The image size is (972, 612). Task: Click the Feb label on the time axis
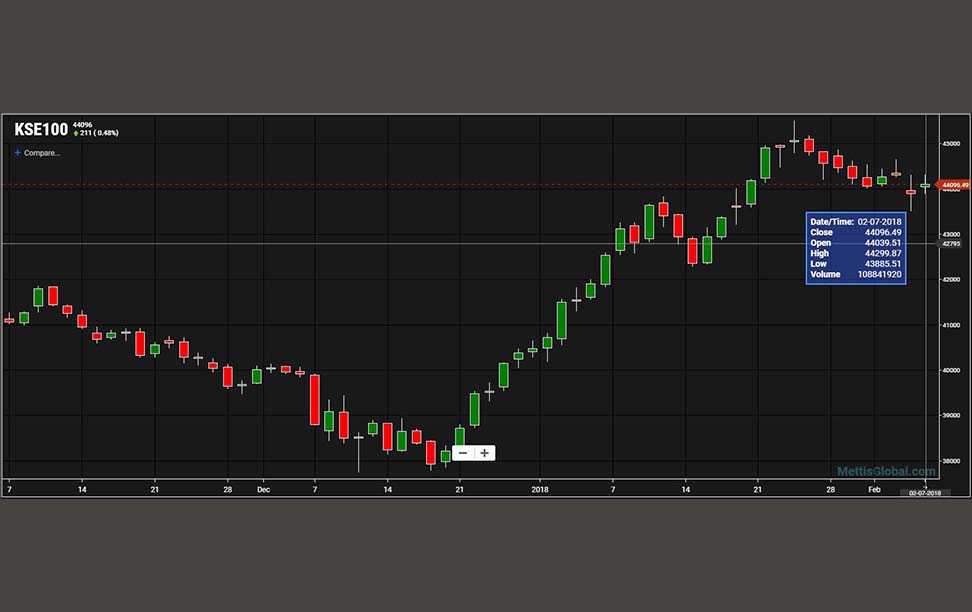[874, 489]
